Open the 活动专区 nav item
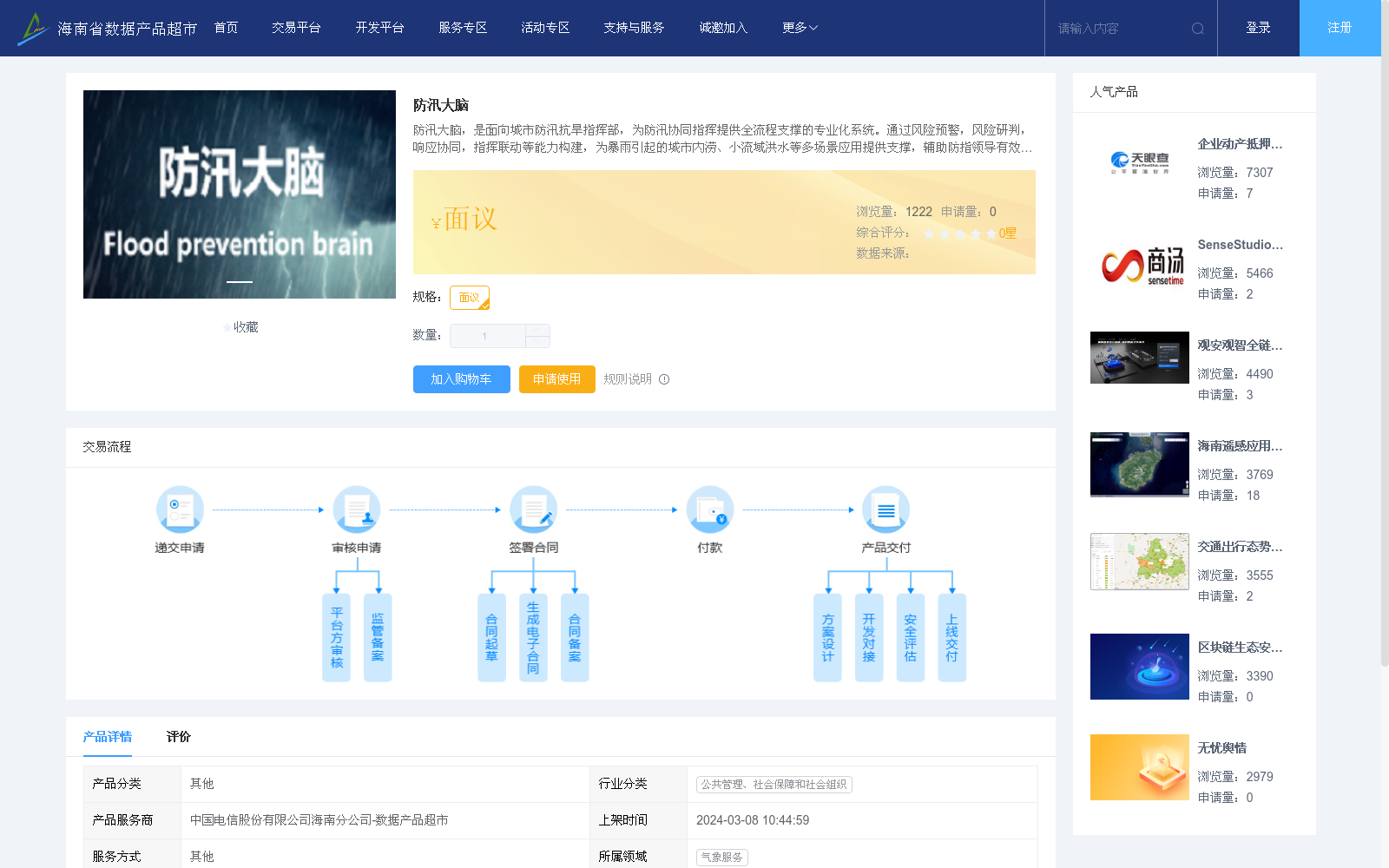This screenshot has height=868, width=1389. pos(545,28)
